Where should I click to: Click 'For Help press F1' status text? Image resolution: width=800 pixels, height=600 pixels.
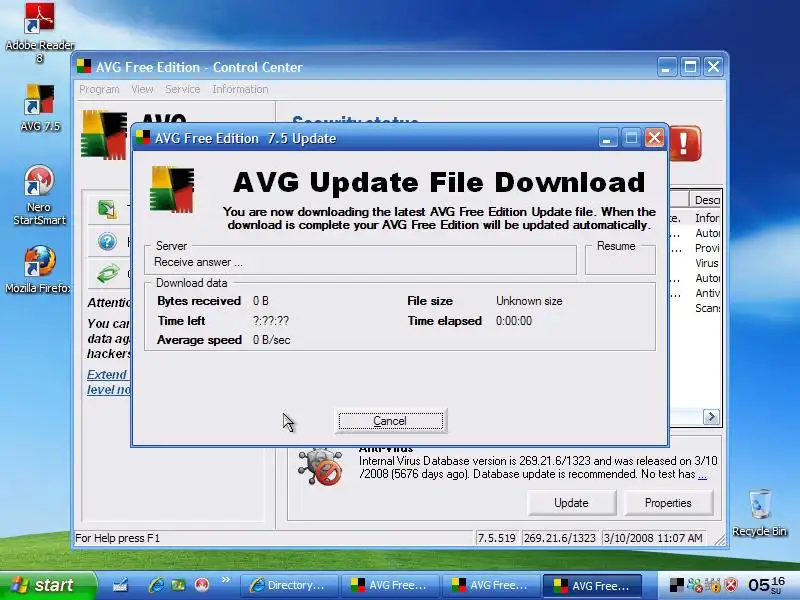(x=117, y=538)
